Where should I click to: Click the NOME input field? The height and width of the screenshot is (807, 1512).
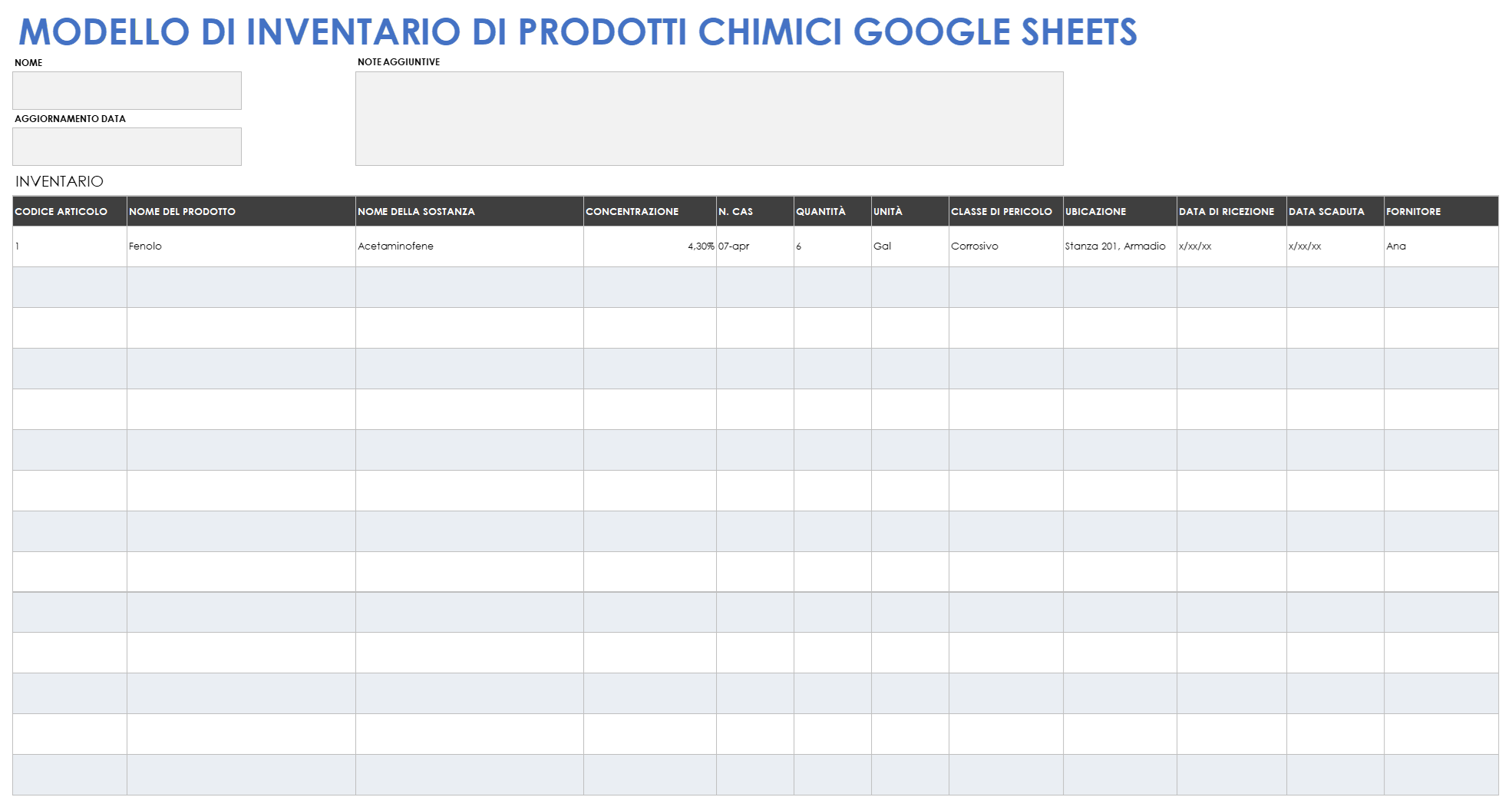[127, 91]
